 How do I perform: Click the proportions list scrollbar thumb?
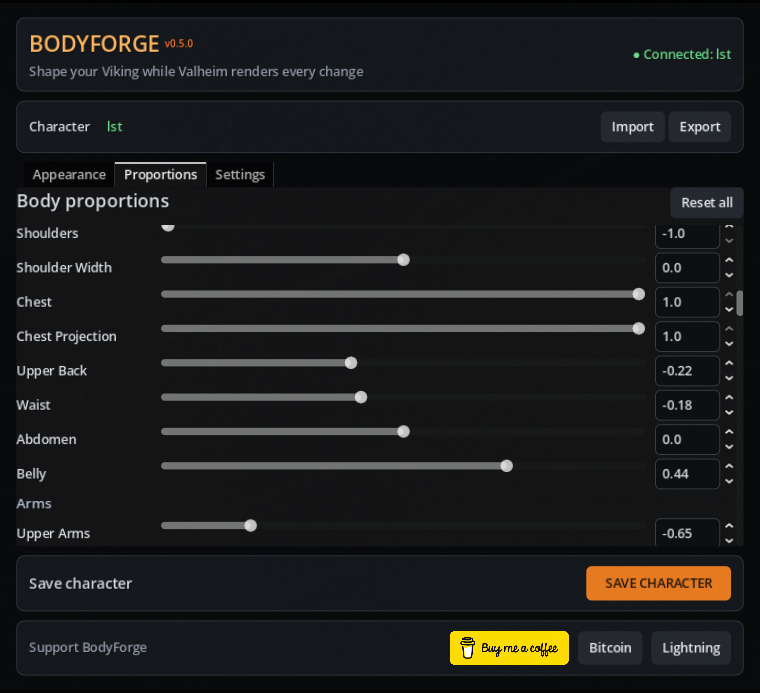(x=740, y=303)
